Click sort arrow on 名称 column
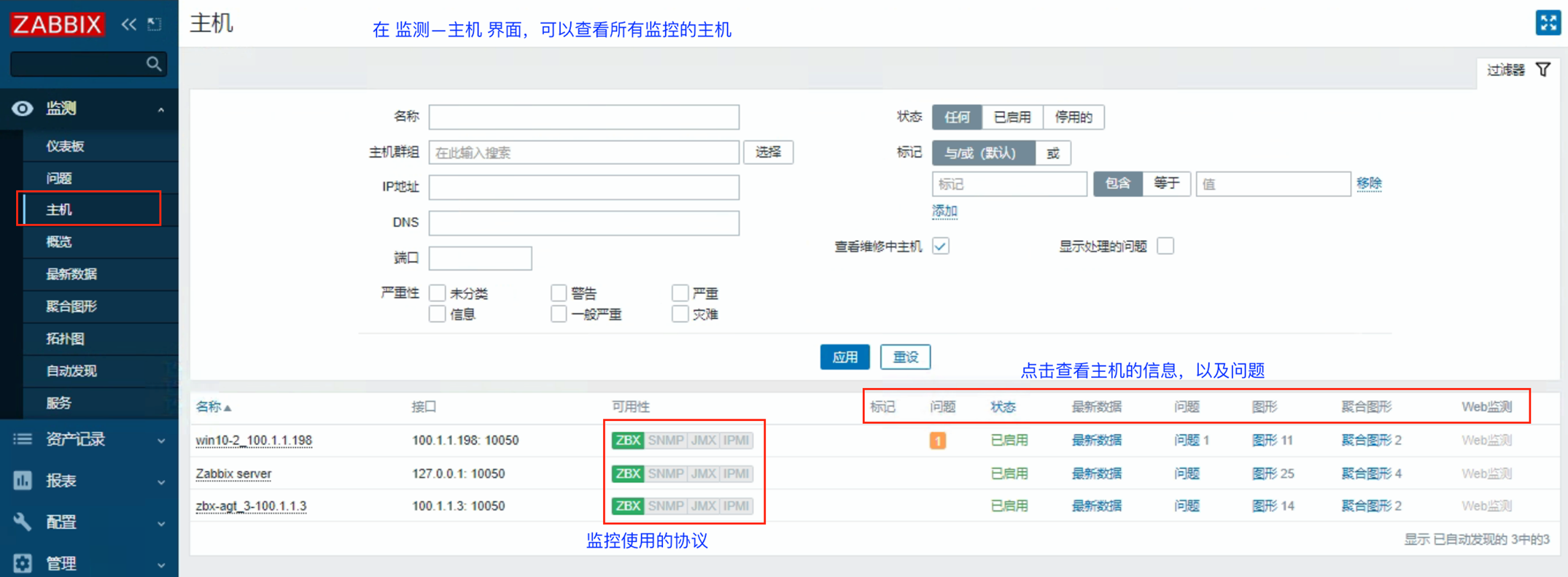 point(228,408)
